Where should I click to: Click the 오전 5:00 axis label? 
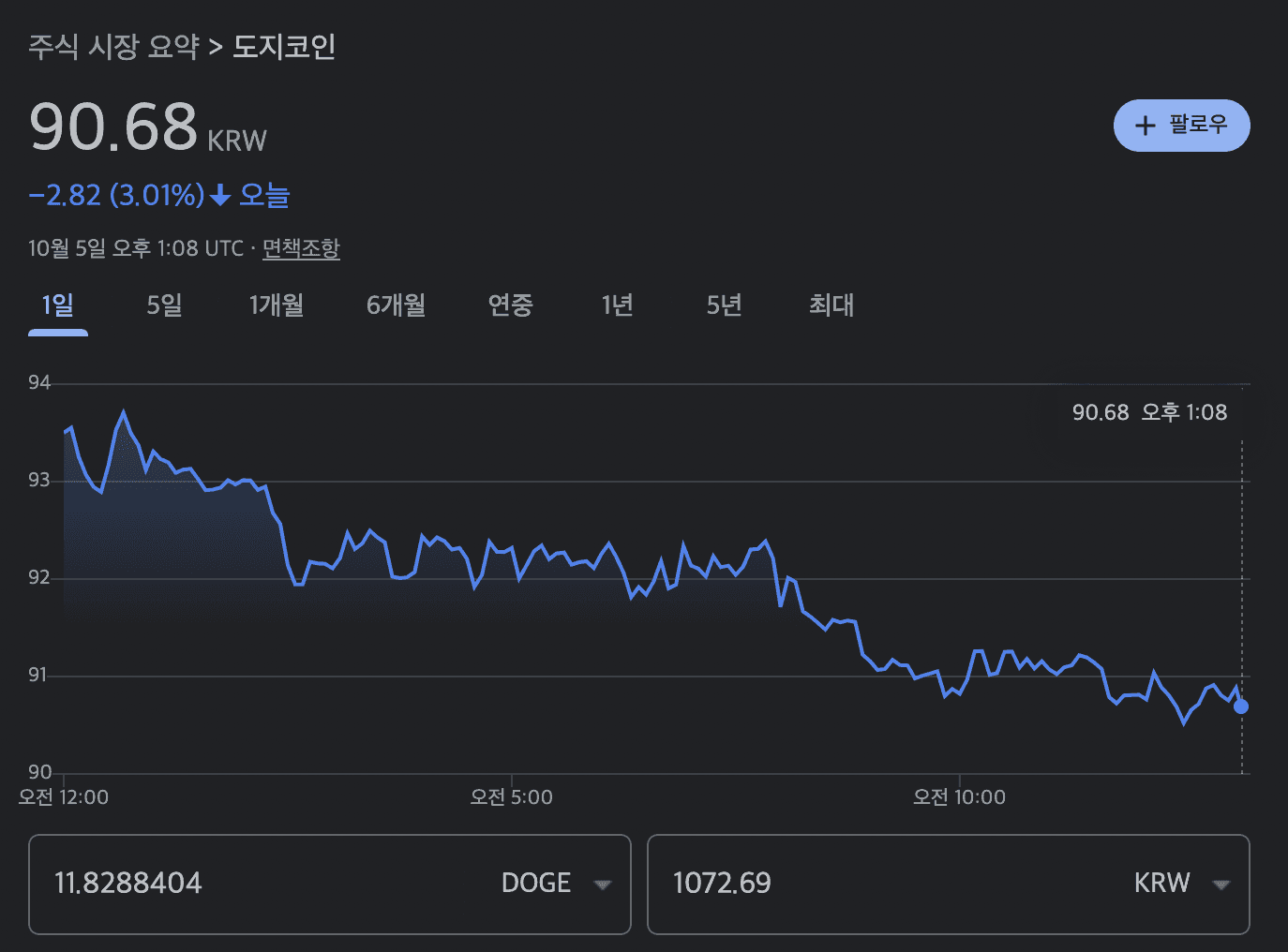[512, 797]
